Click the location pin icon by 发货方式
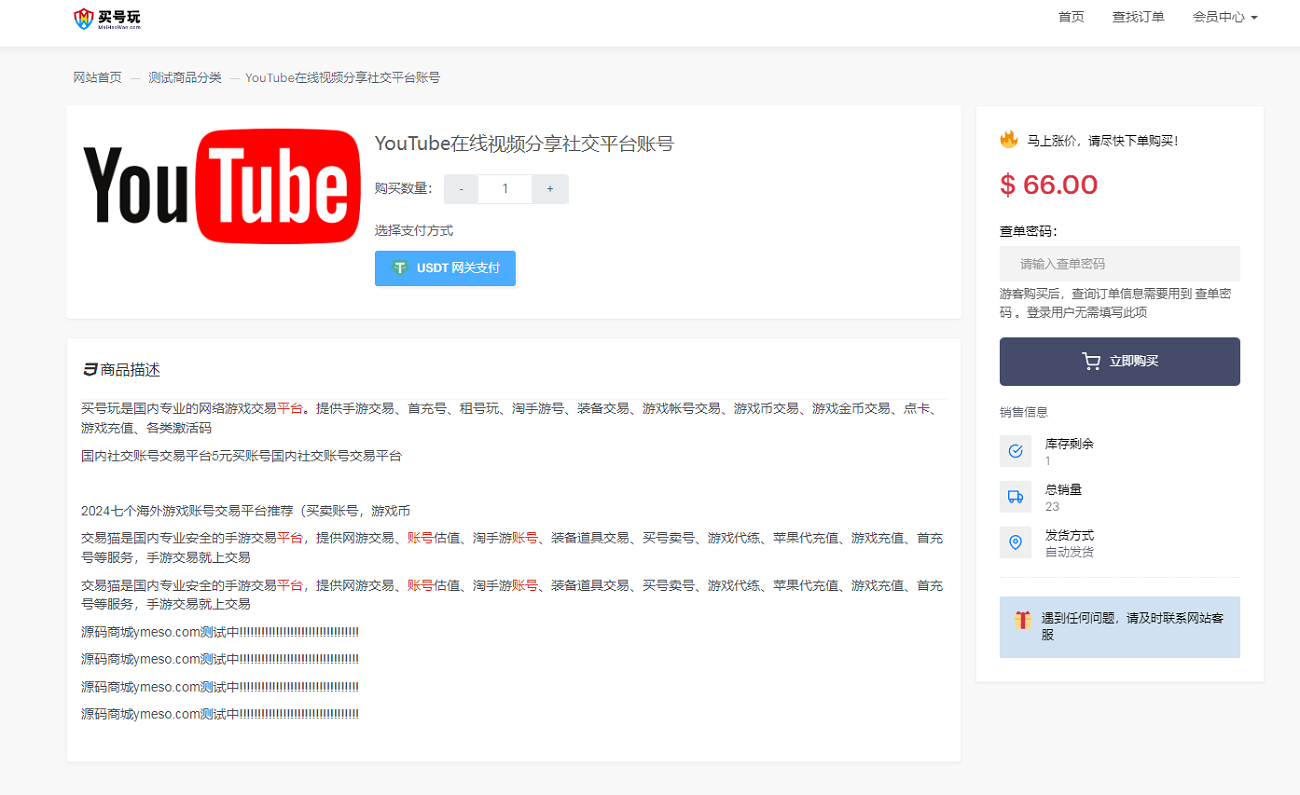Viewport: 1300px width, 795px height. click(x=1015, y=542)
